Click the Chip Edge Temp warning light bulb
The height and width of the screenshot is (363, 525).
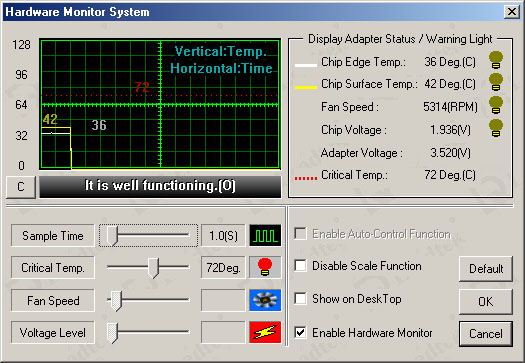pyautogui.click(x=496, y=60)
